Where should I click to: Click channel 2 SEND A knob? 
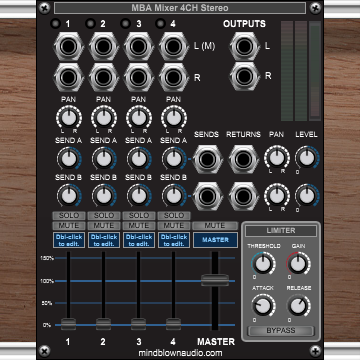(104, 159)
